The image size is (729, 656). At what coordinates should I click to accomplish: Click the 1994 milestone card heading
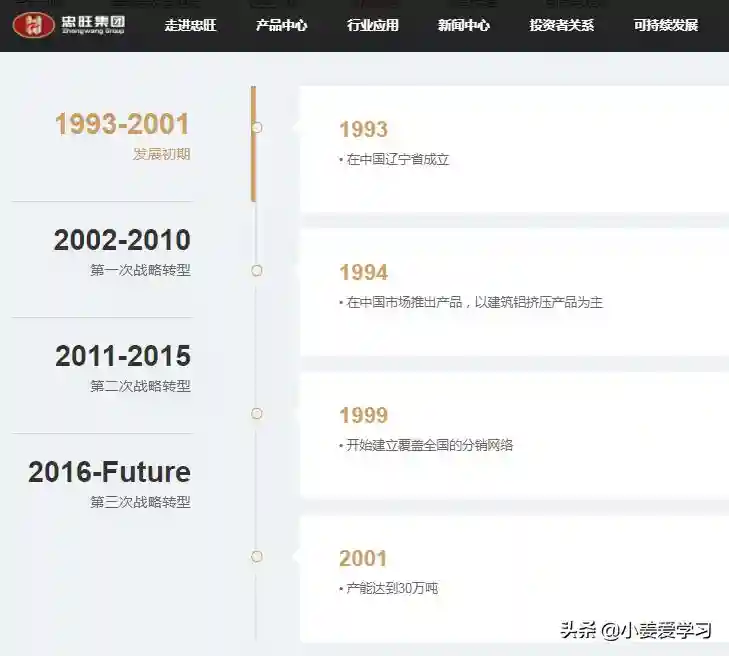[x=363, y=273]
